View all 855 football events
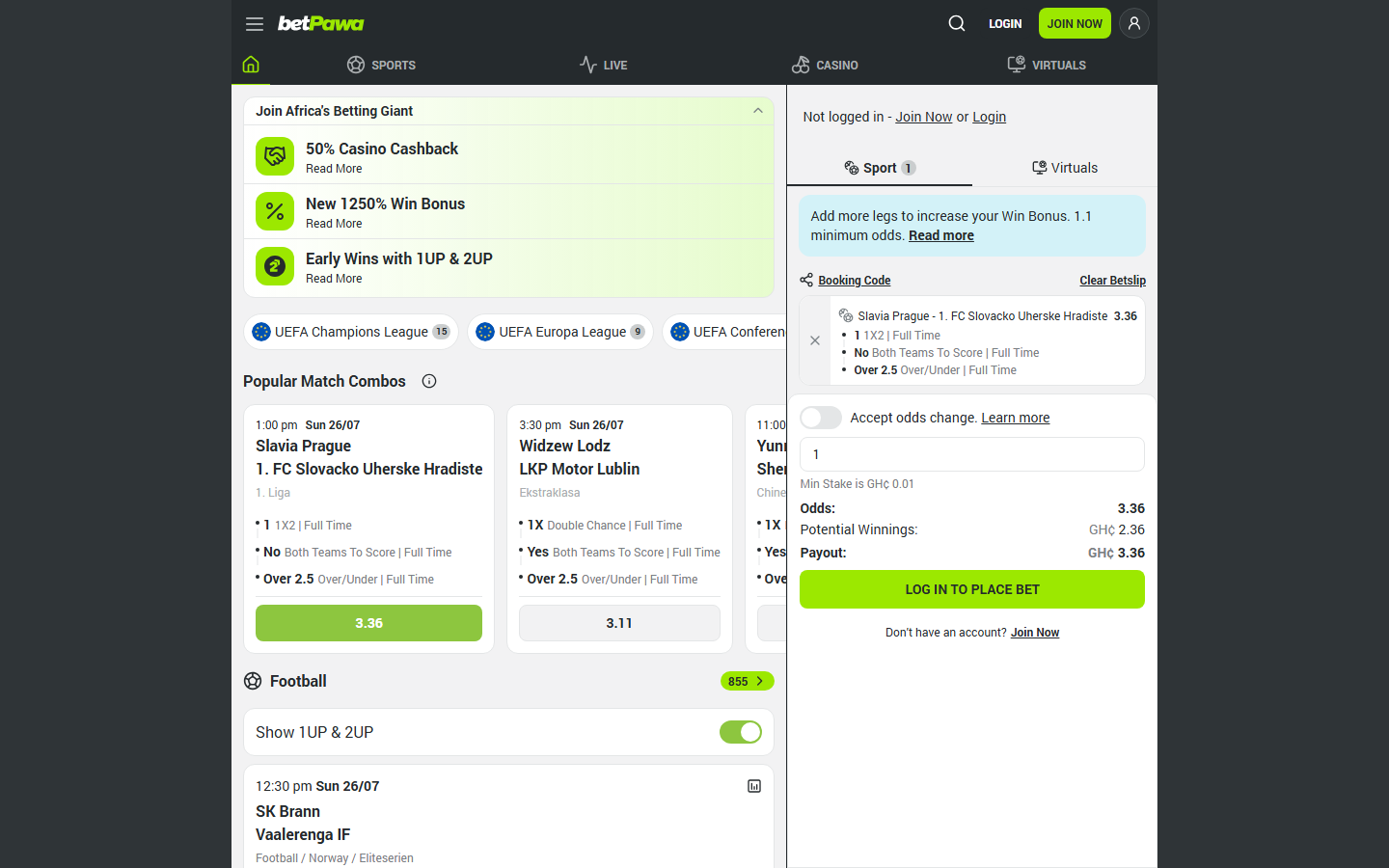1389x868 pixels. (747, 681)
